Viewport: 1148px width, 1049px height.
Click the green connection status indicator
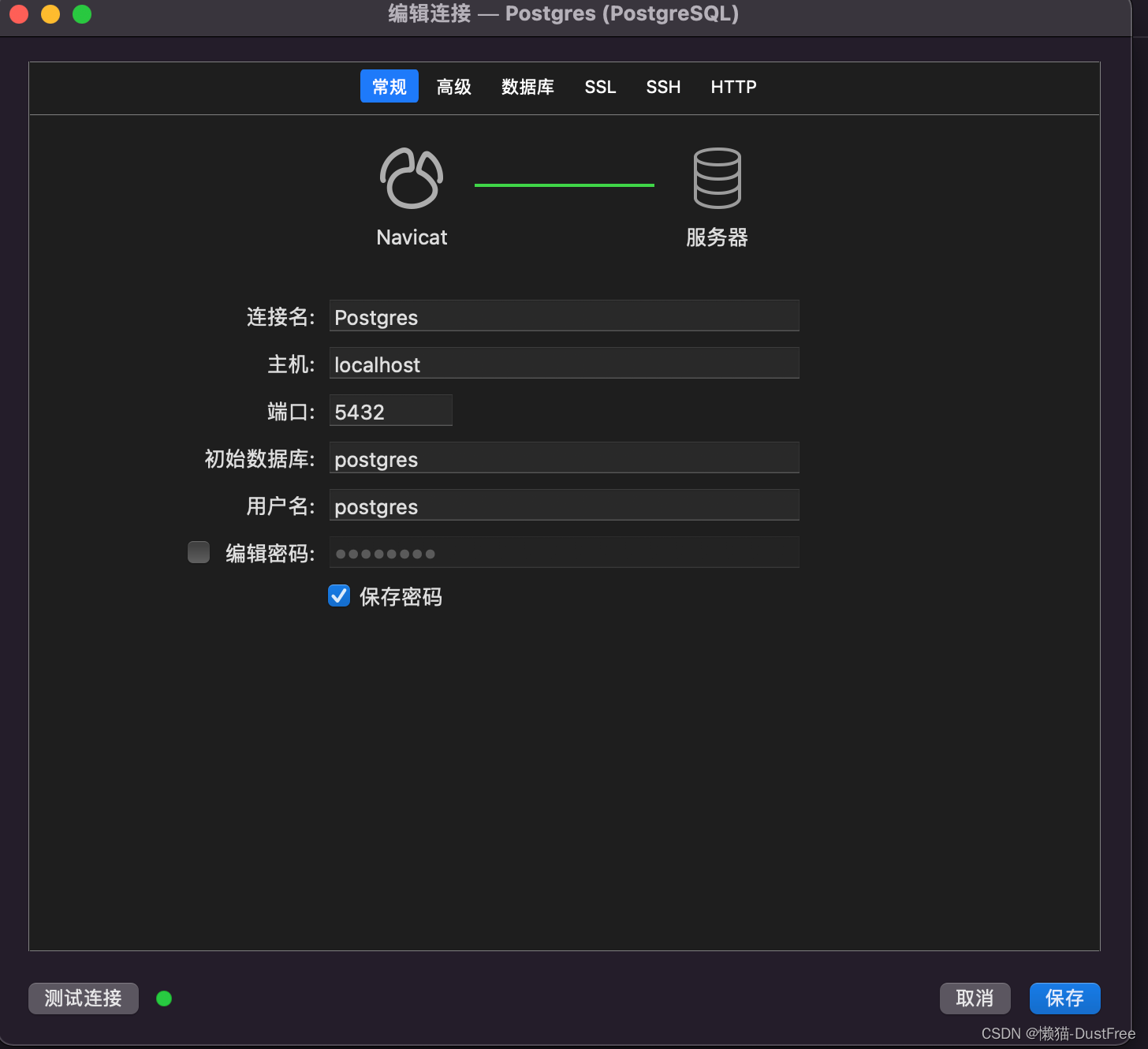pos(164,999)
